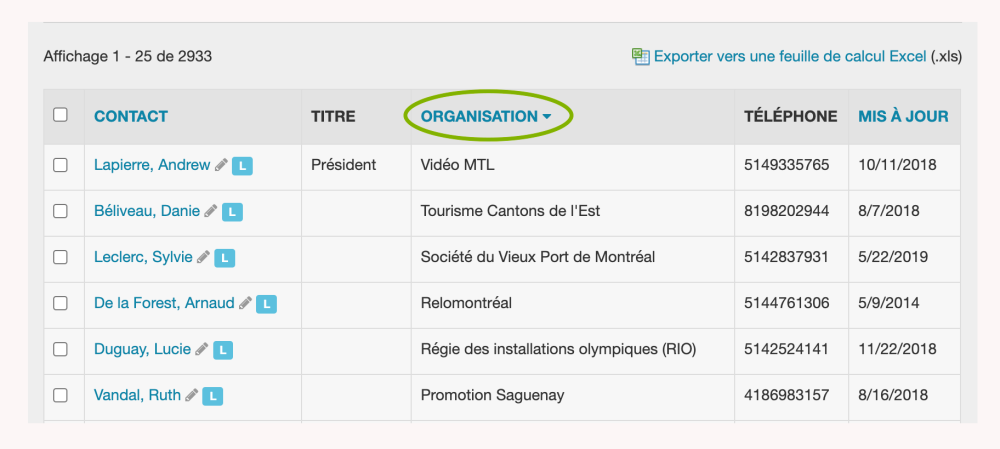This screenshot has width=1000, height=449.
Task: Tick the checkbox for the Duguay, Lucie row
Action: (x=60, y=349)
